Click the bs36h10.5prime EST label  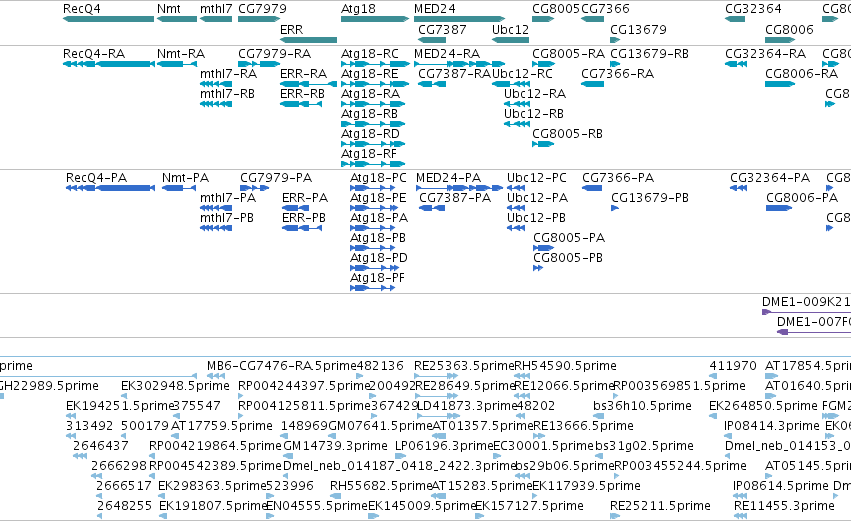[x=643, y=406]
